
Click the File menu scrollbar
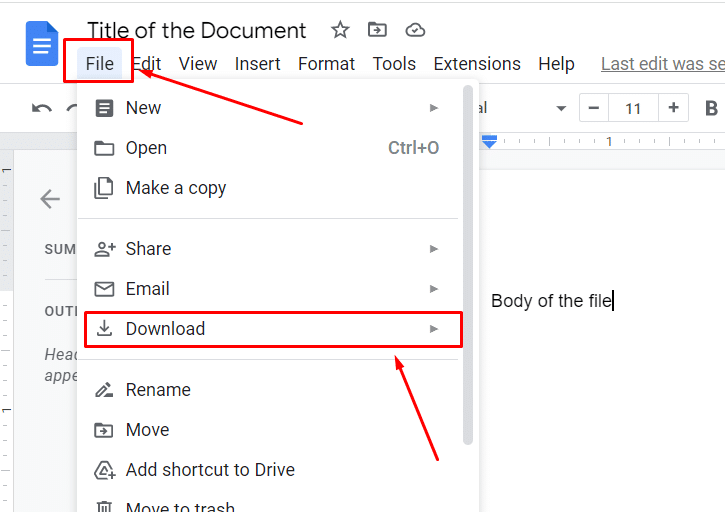coord(468,265)
